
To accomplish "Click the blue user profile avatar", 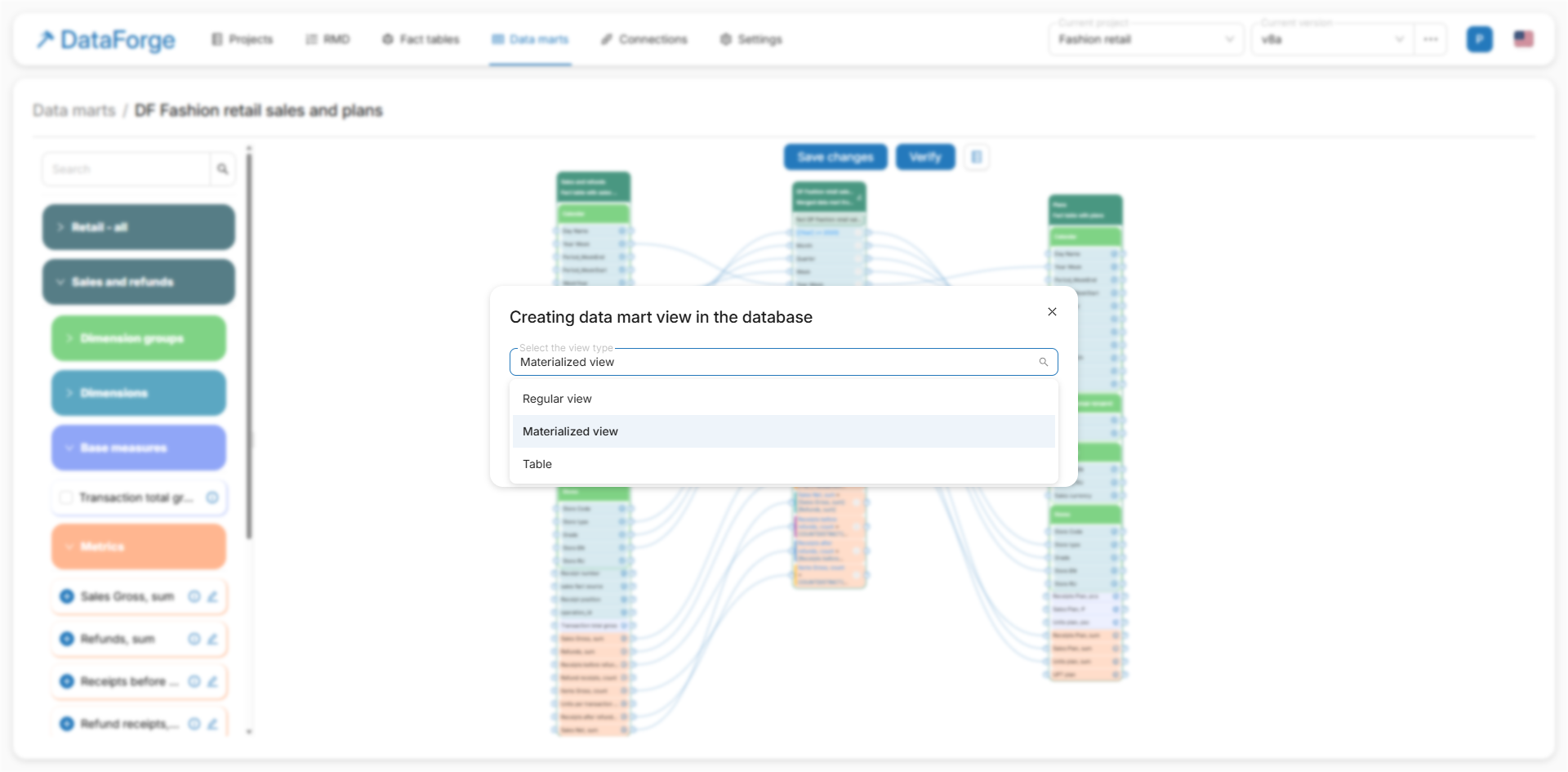I will coord(1479,39).
